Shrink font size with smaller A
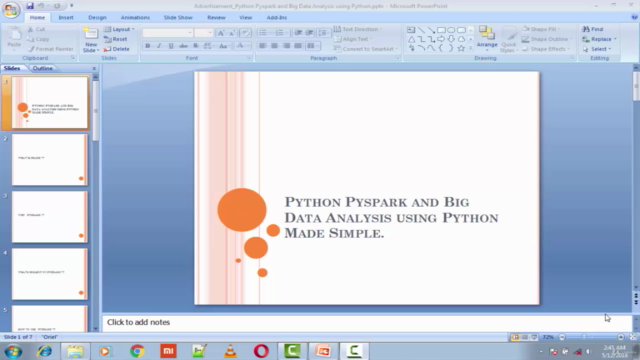The height and width of the screenshot is (360, 640). 231,33
